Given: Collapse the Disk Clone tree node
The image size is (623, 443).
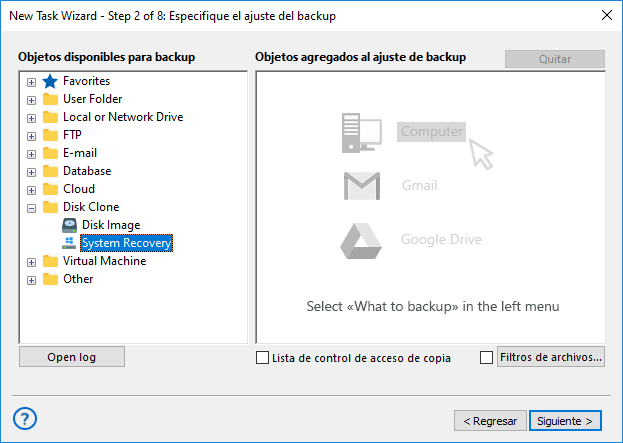Looking at the screenshot, I should click(x=32, y=207).
